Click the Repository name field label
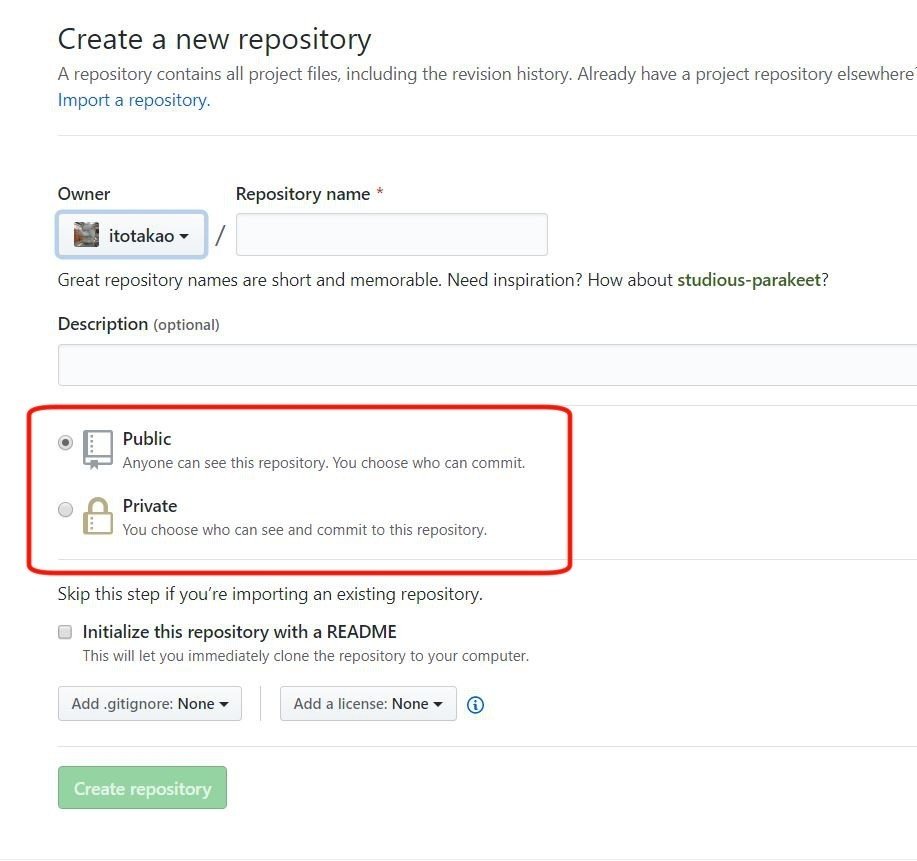Viewport: 917px width, 861px height. 303,194
